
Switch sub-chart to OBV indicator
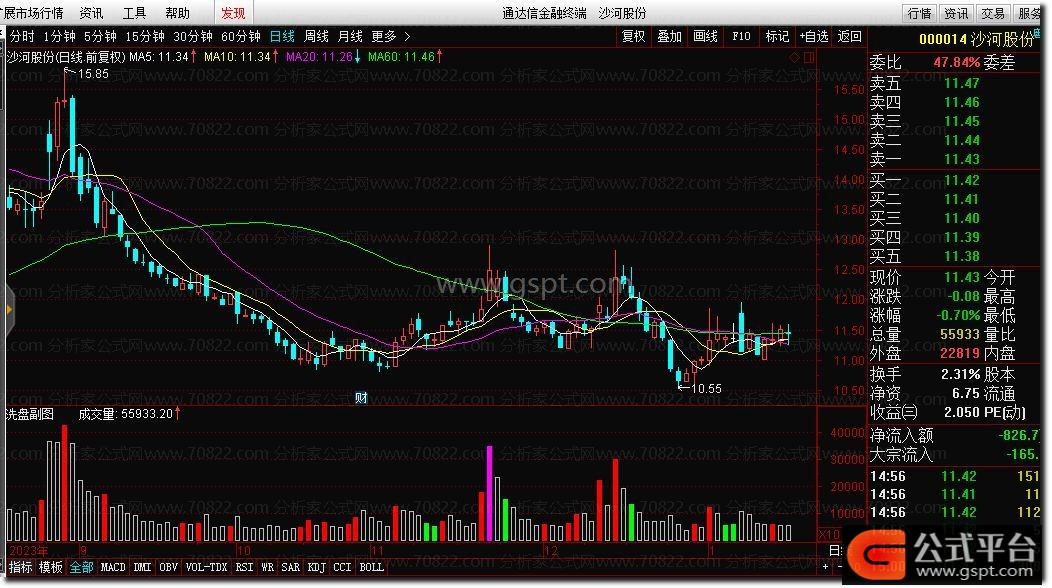[x=168, y=567]
